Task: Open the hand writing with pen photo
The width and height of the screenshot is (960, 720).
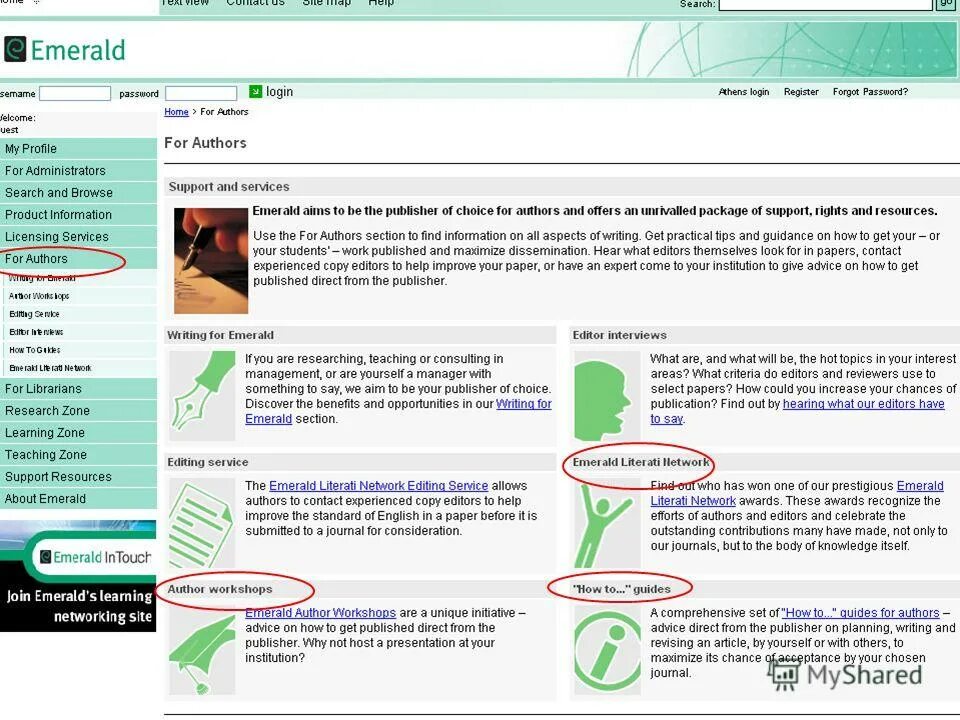Action: (x=211, y=261)
